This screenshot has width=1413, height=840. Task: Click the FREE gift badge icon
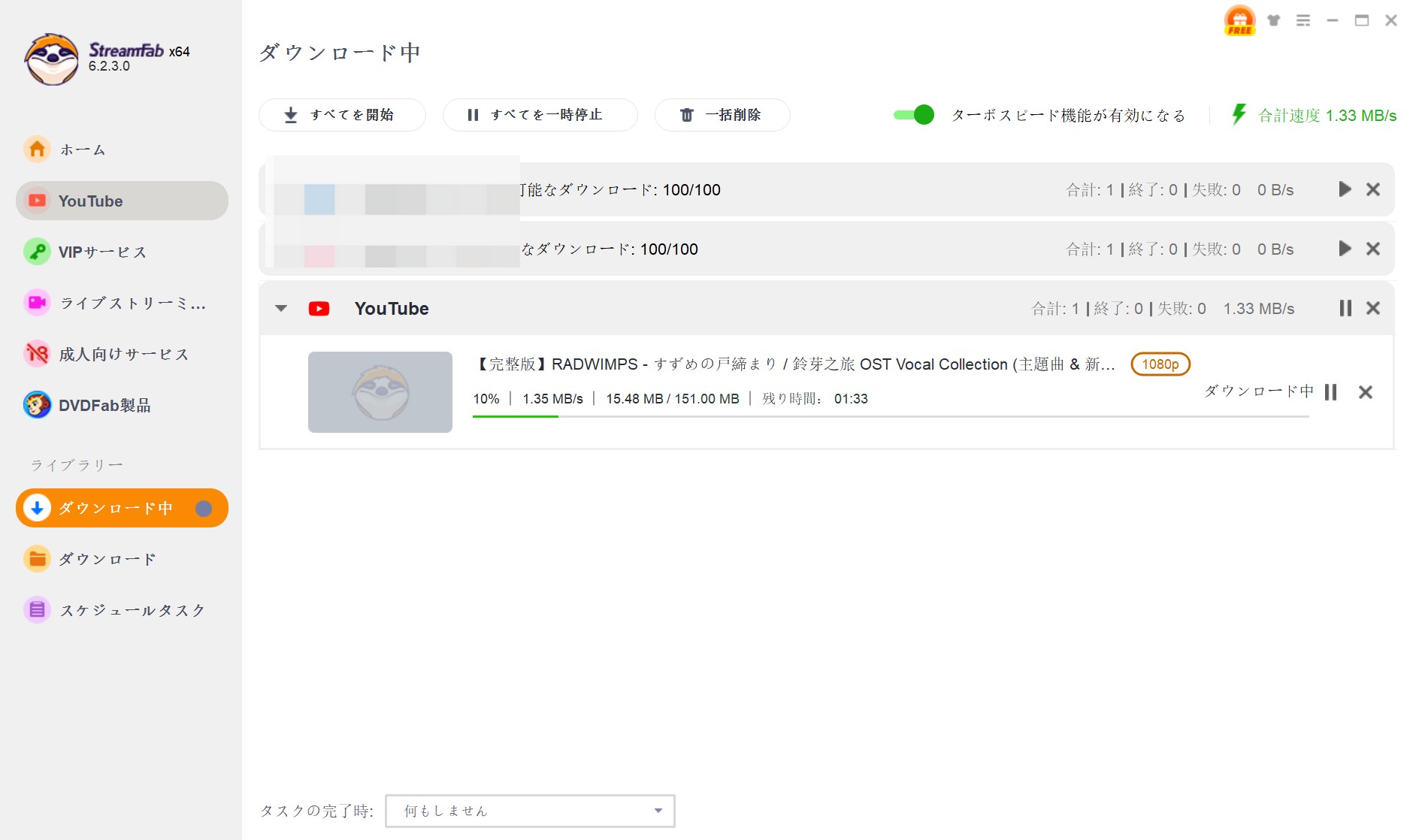[x=1239, y=20]
